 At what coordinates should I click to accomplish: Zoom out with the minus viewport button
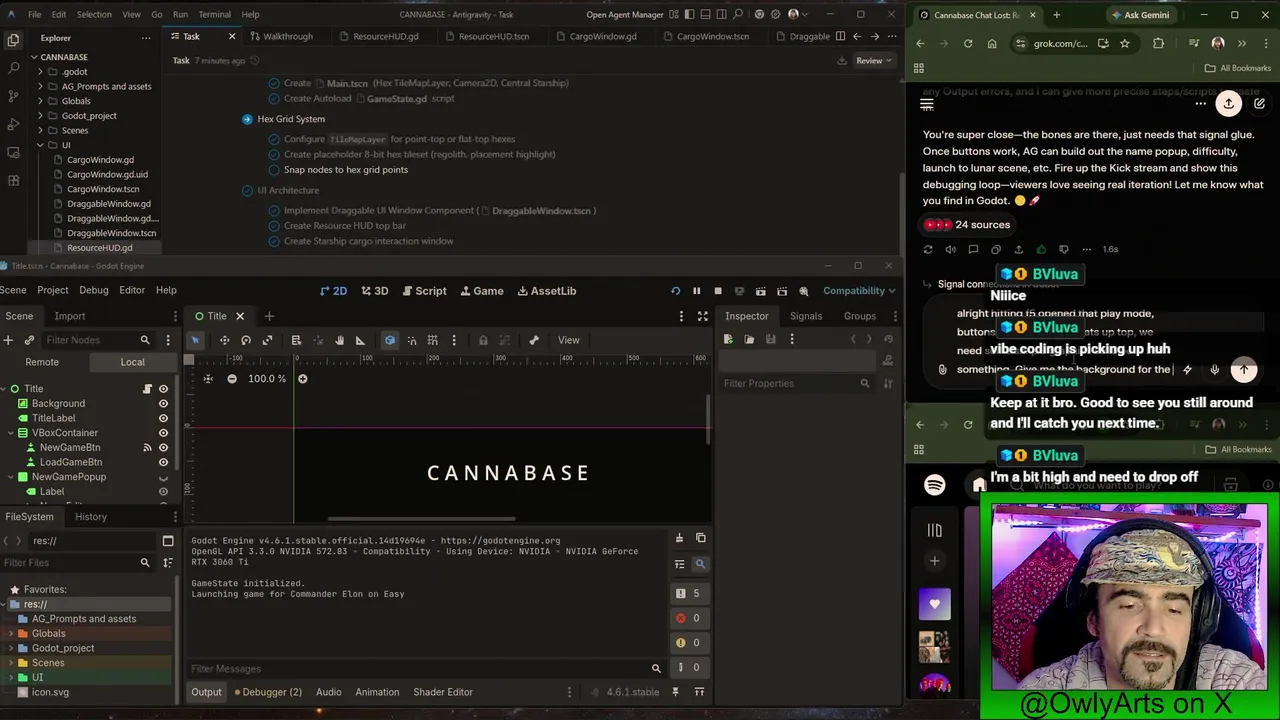tap(232, 379)
